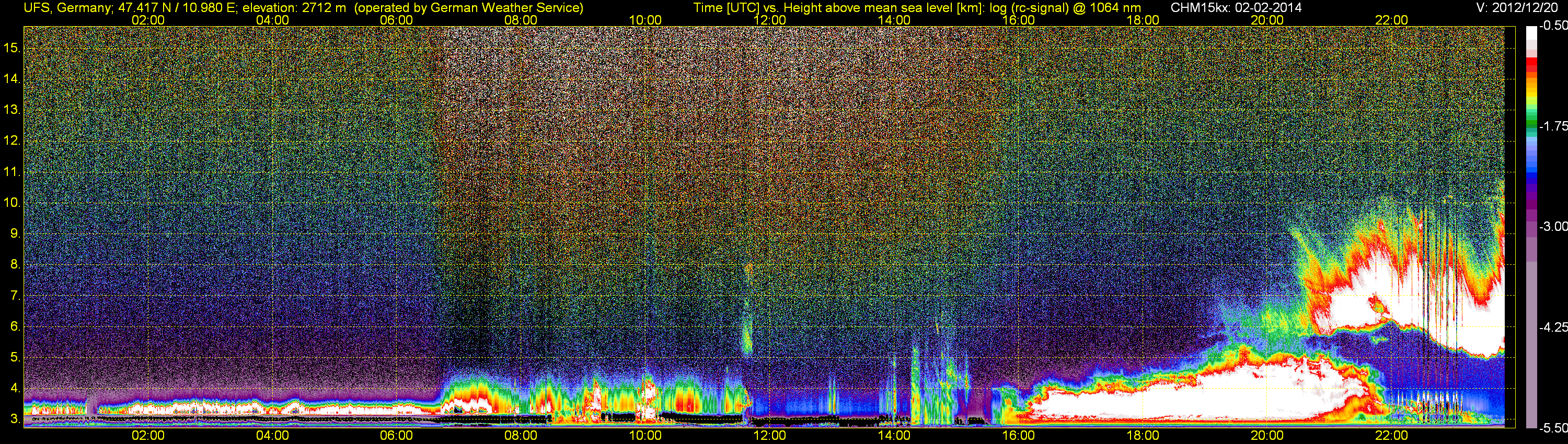
Task: Click the '16:00' label on the top time axis
Action: [1018, 20]
